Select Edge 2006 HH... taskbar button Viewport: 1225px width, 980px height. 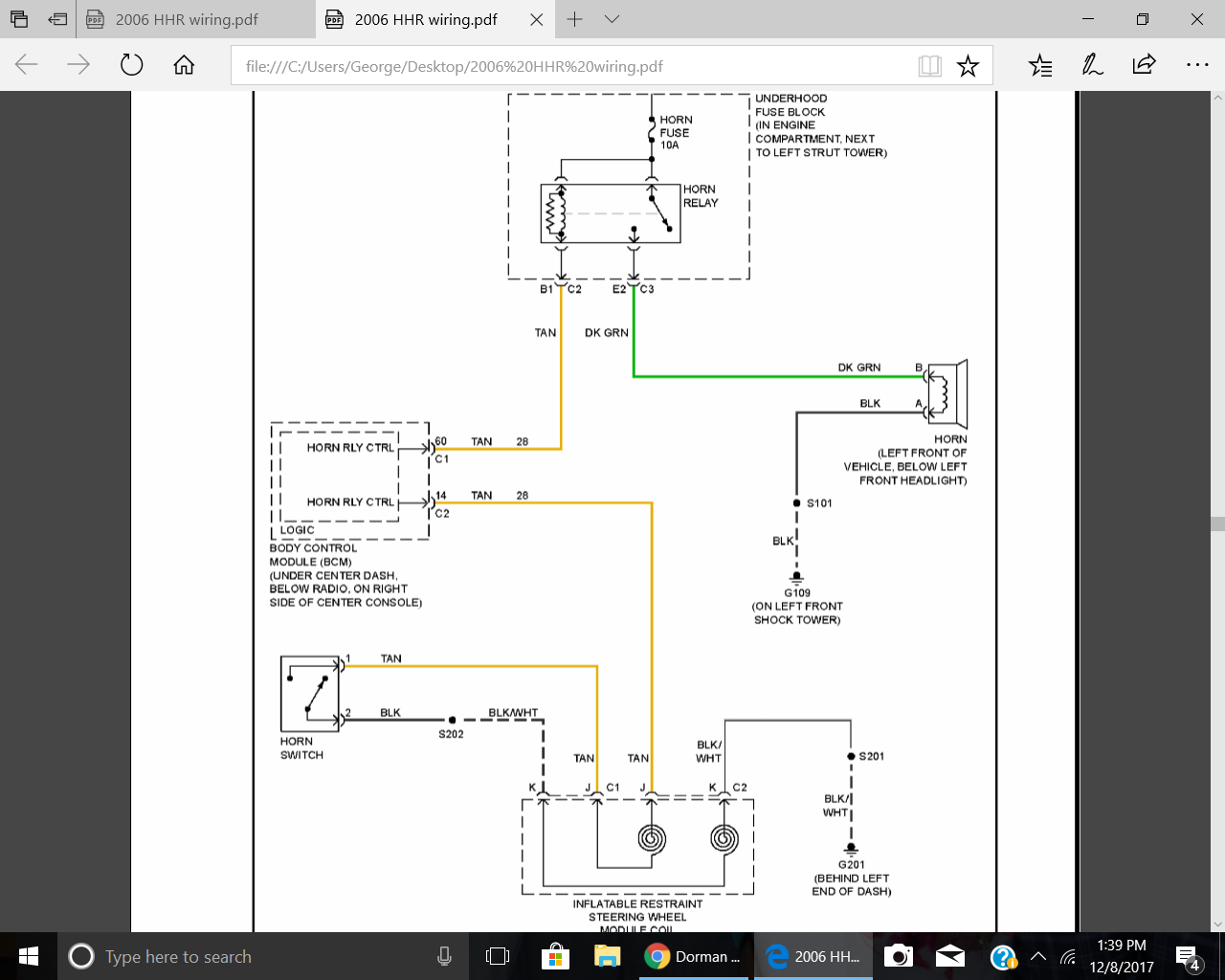point(814,956)
